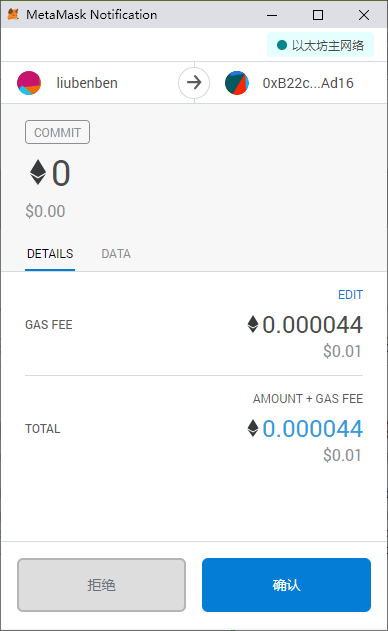Click the green network status dot
The image size is (388, 631).
[x=282, y=45]
